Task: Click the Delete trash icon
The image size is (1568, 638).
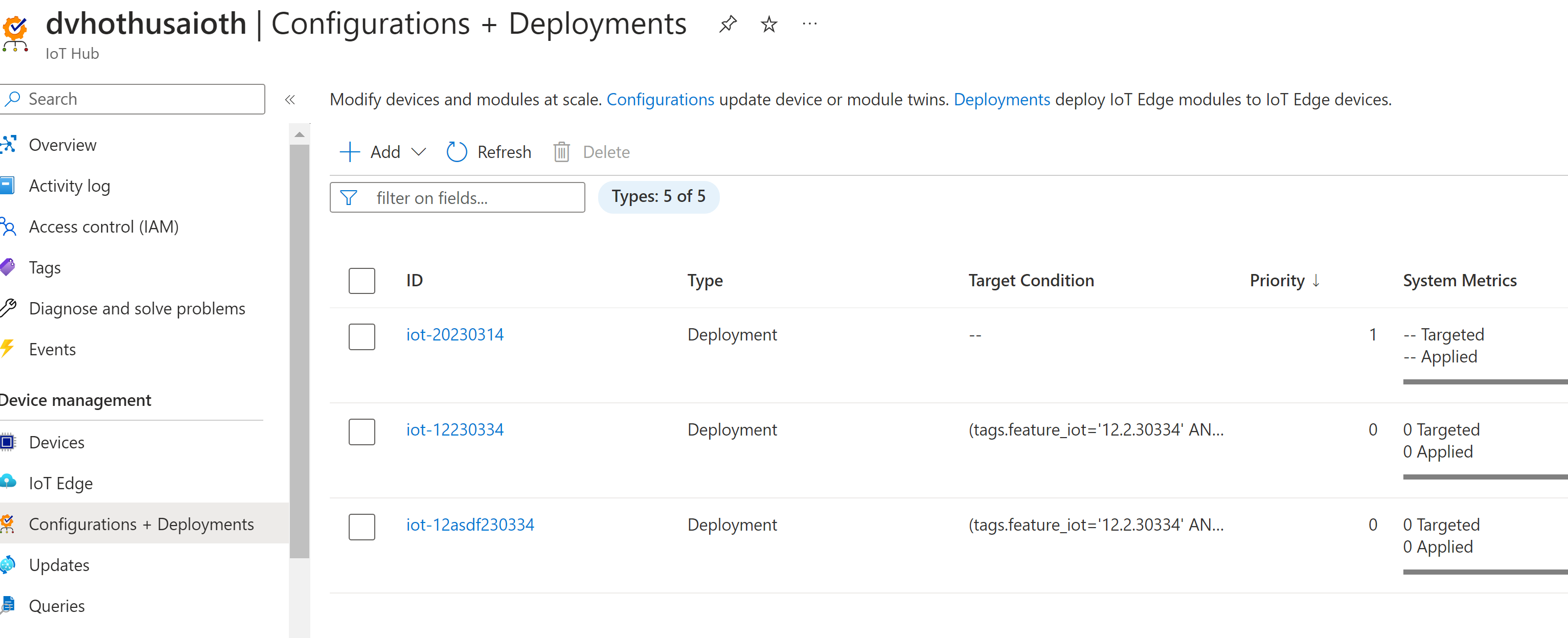Action: pyautogui.click(x=561, y=152)
